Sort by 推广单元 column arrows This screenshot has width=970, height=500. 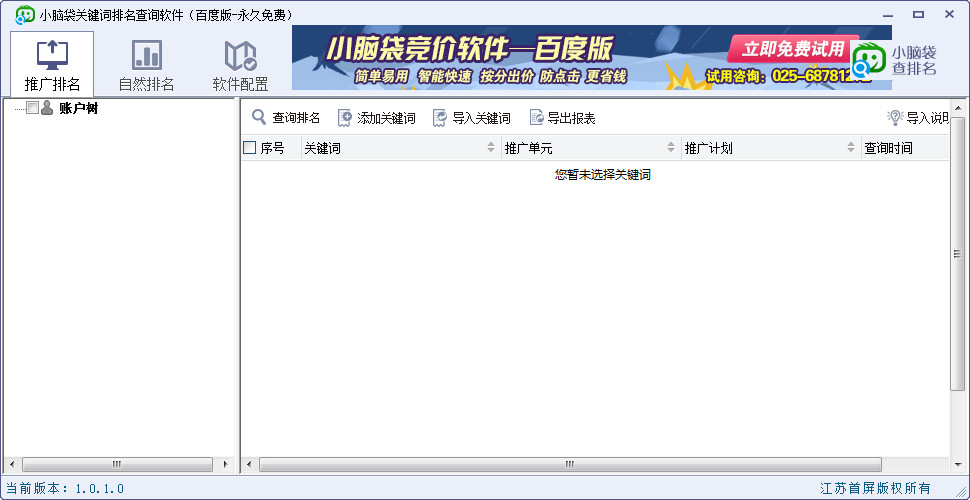tap(671, 148)
